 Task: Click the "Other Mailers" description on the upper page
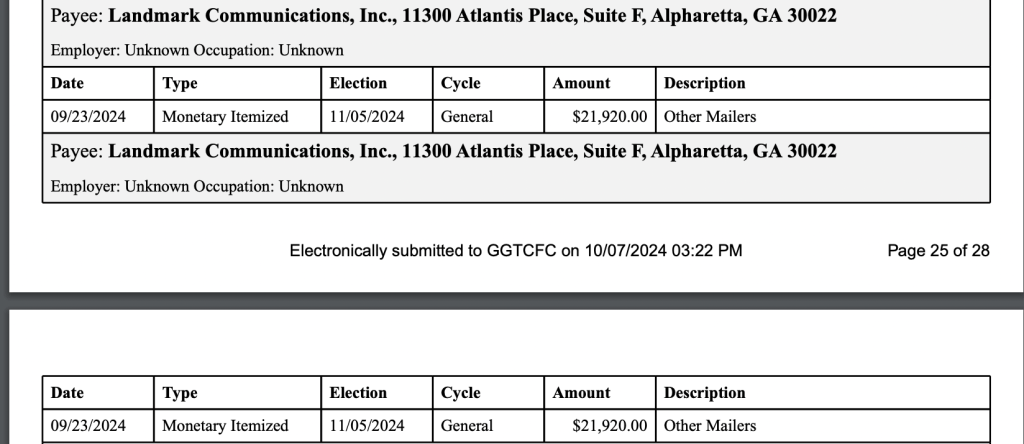(709, 117)
